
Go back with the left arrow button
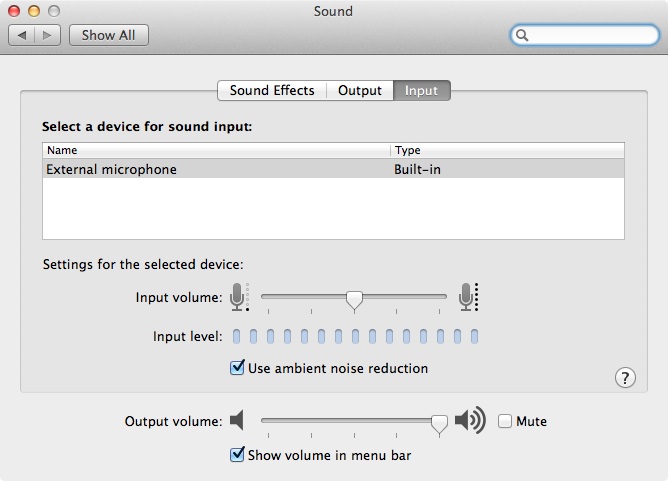point(22,35)
